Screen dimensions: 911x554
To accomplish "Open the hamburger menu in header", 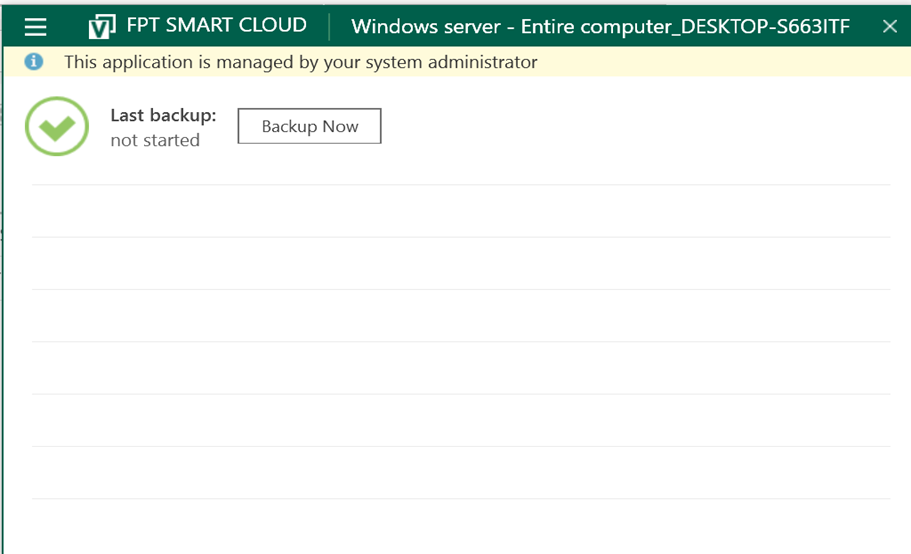I will point(36,26).
